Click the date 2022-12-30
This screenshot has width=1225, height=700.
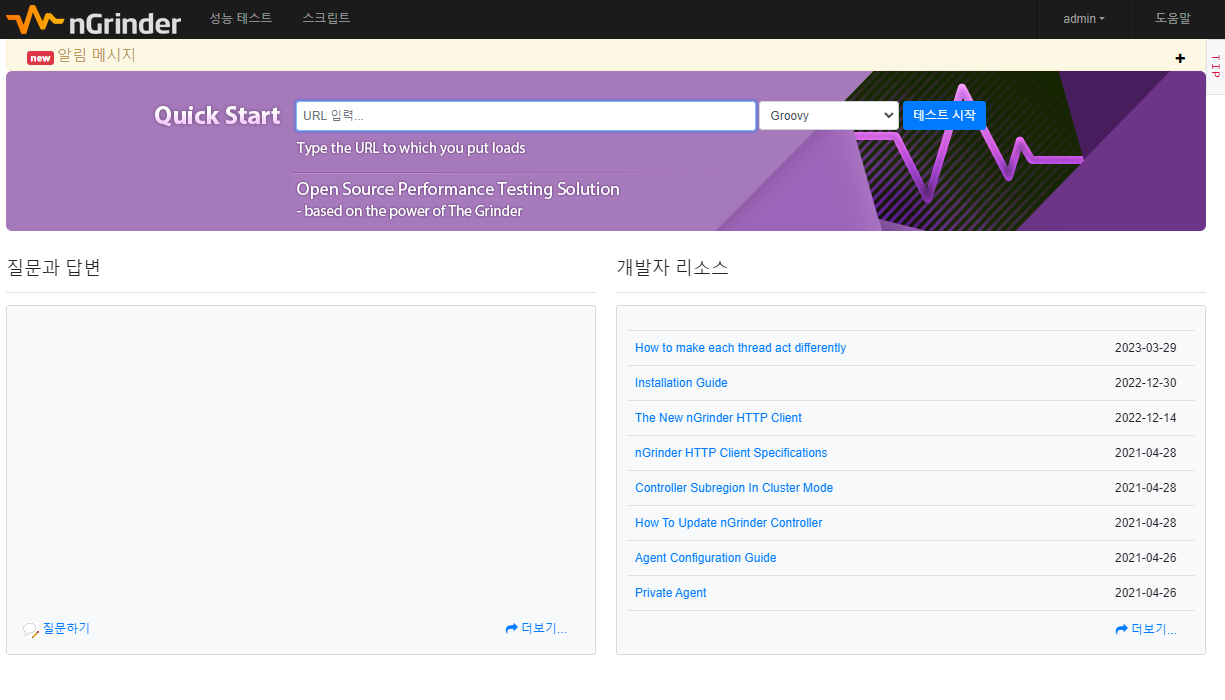coord(1146,383)
